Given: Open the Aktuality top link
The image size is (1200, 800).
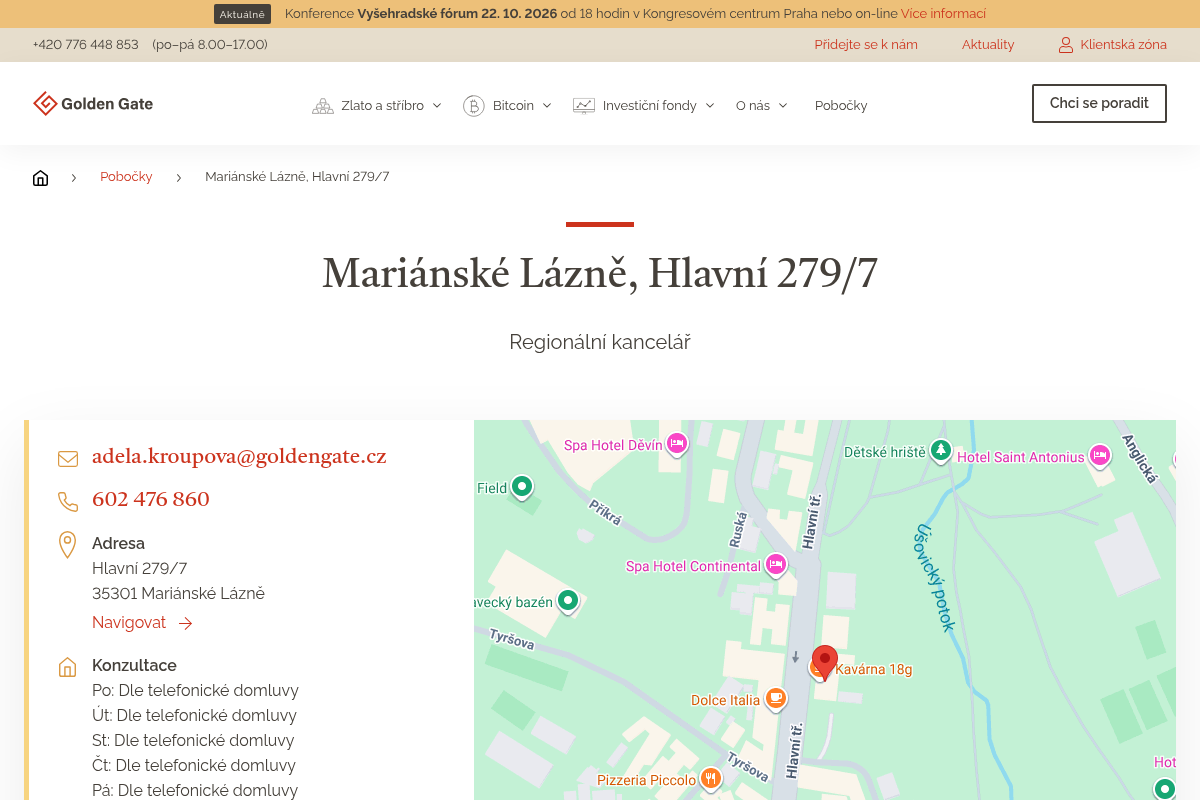Looking at the screenshot, I should [988, 45].
